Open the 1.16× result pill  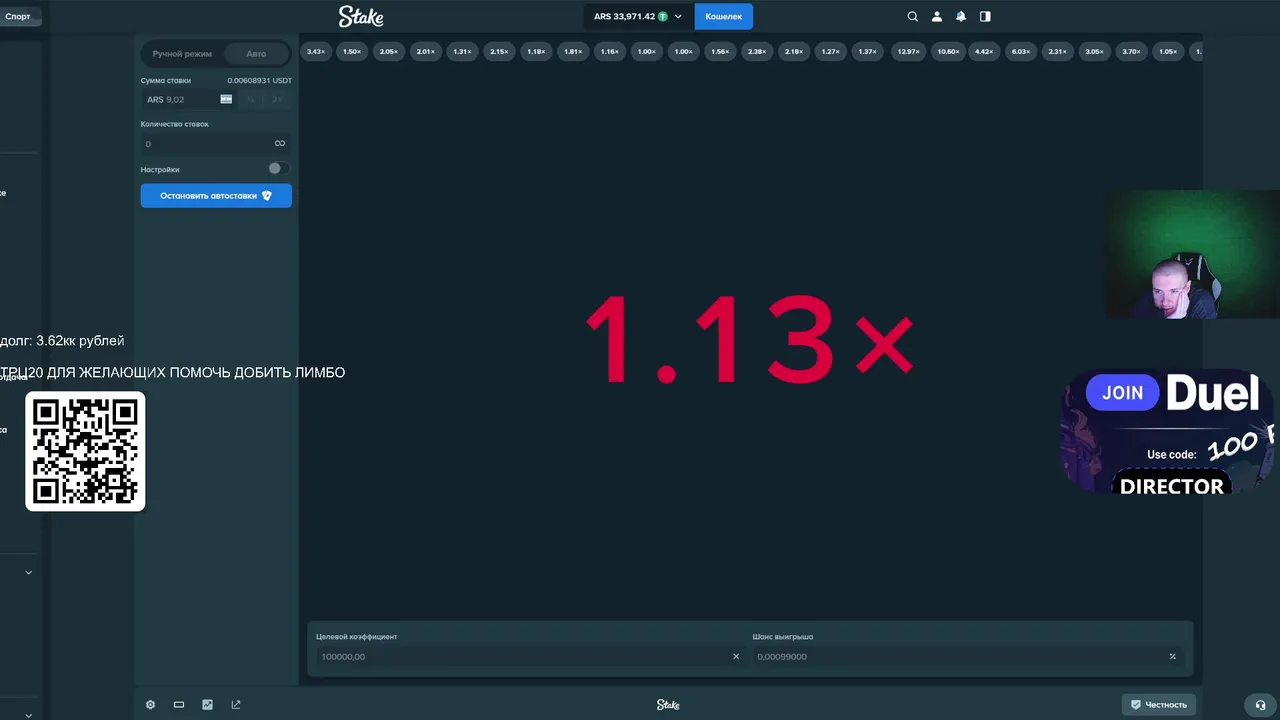610,51
